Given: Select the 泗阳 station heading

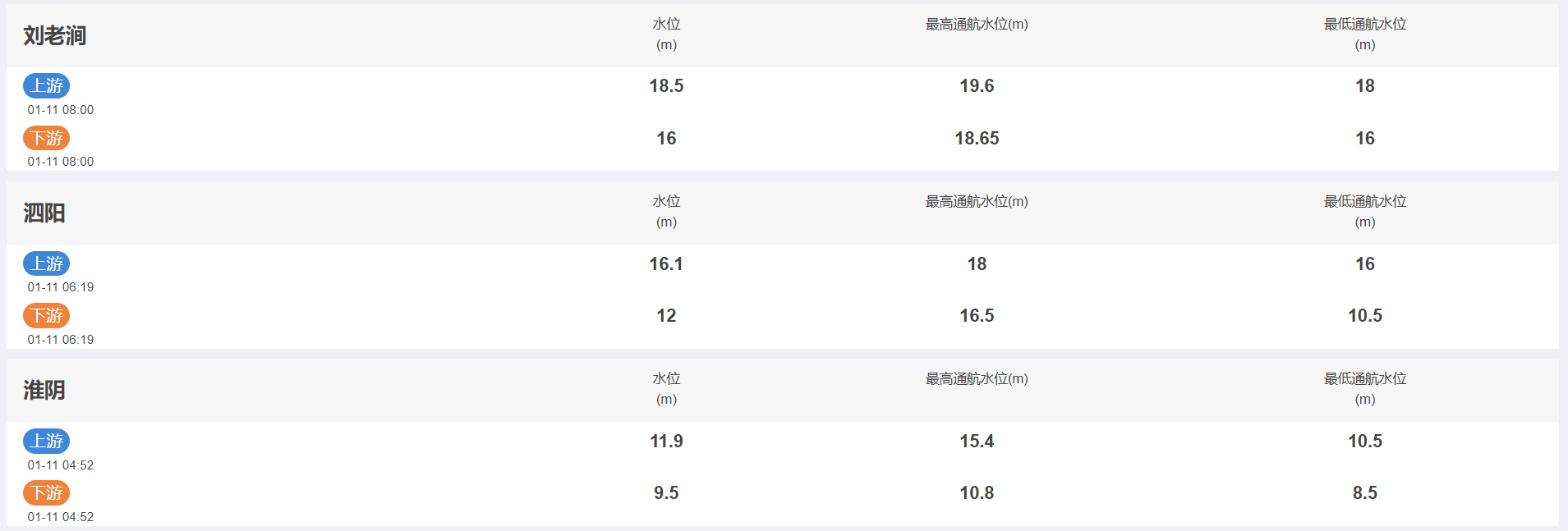Looking at the screenshot, I should tap(44, 213).
